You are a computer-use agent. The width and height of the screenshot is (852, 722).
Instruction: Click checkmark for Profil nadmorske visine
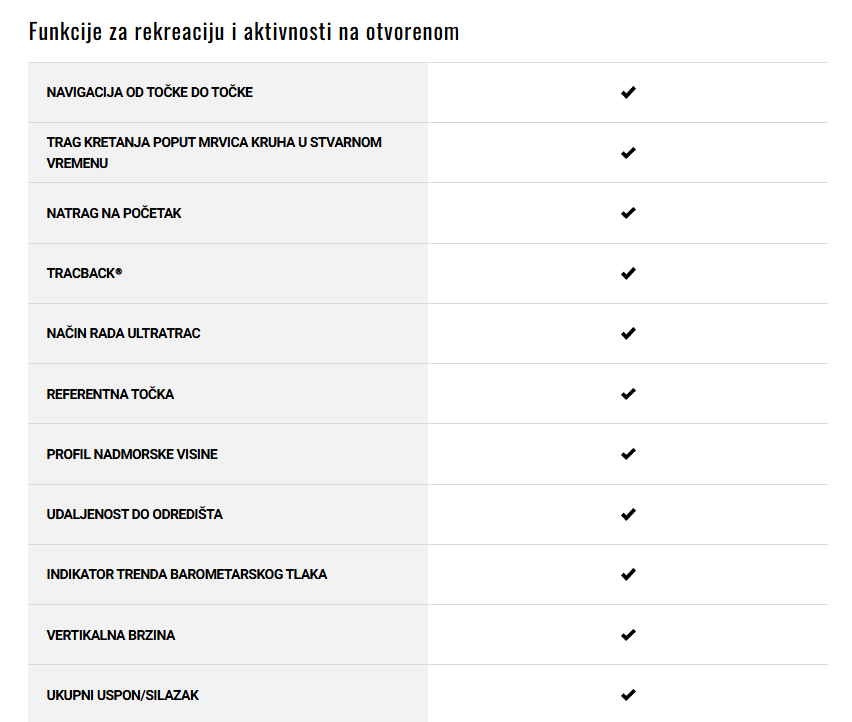coord(628,454)
